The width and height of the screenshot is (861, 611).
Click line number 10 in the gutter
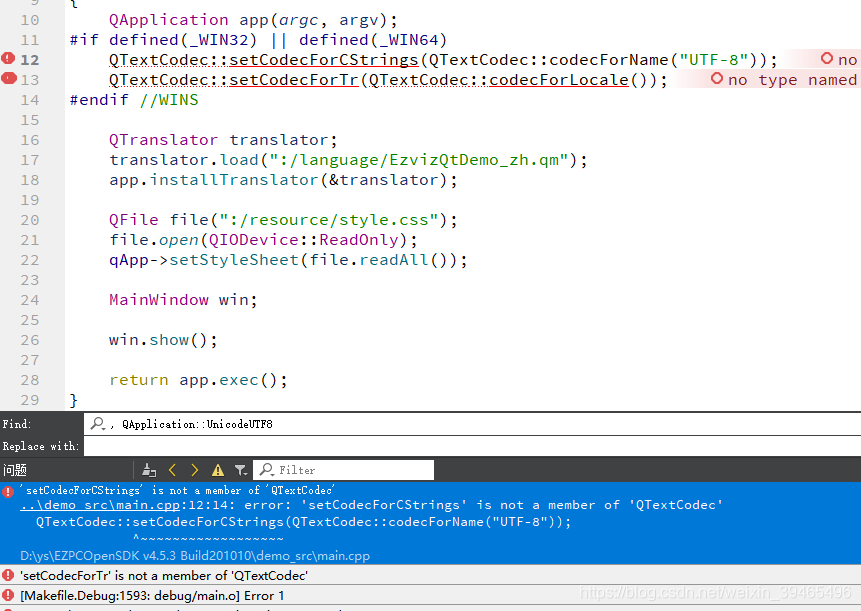pos(30,20)
